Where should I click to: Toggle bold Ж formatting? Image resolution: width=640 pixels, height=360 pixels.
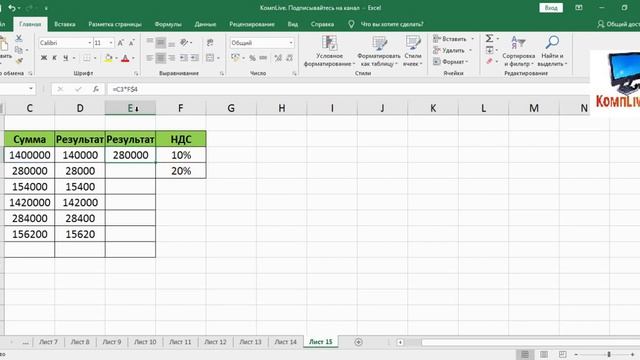point(44,58)
